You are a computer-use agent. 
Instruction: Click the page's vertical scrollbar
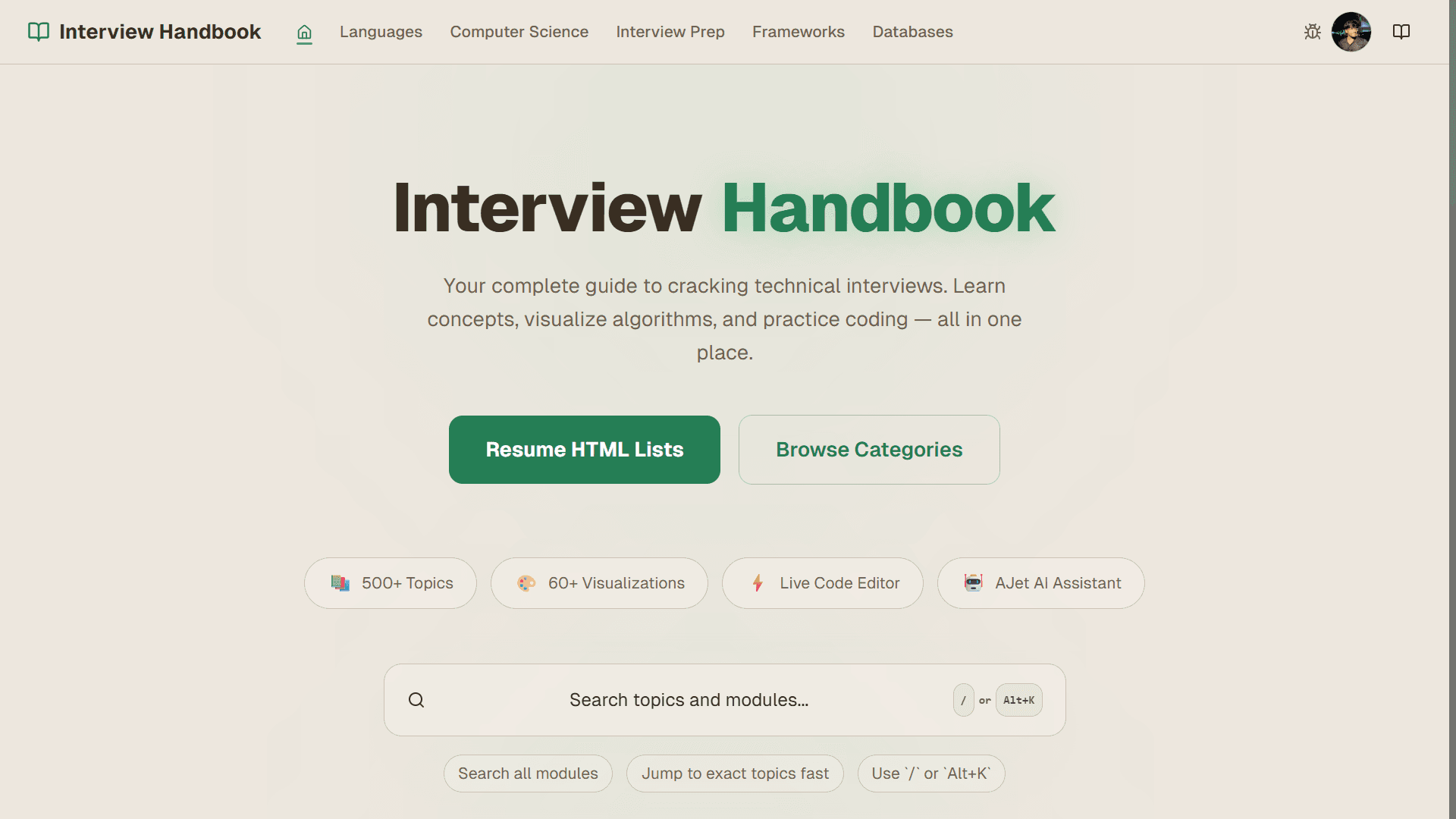click(x=1452, y=409)
